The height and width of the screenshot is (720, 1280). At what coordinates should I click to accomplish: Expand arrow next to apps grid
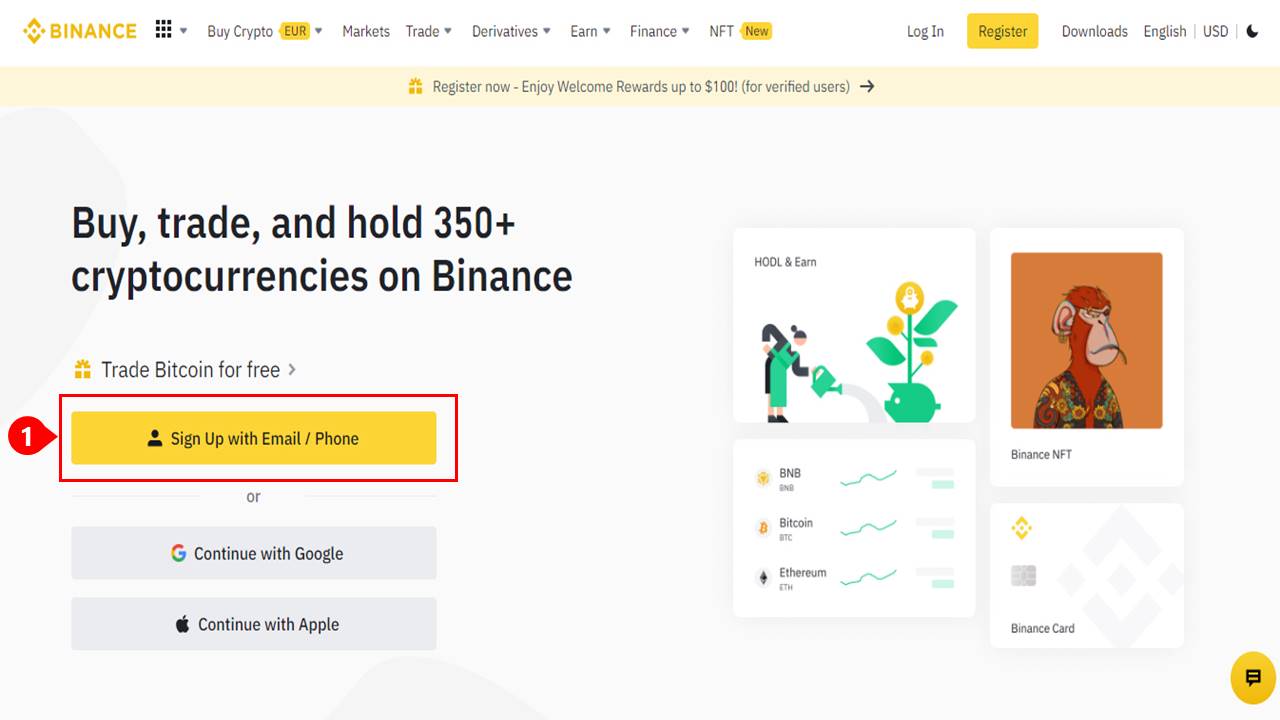184,31
